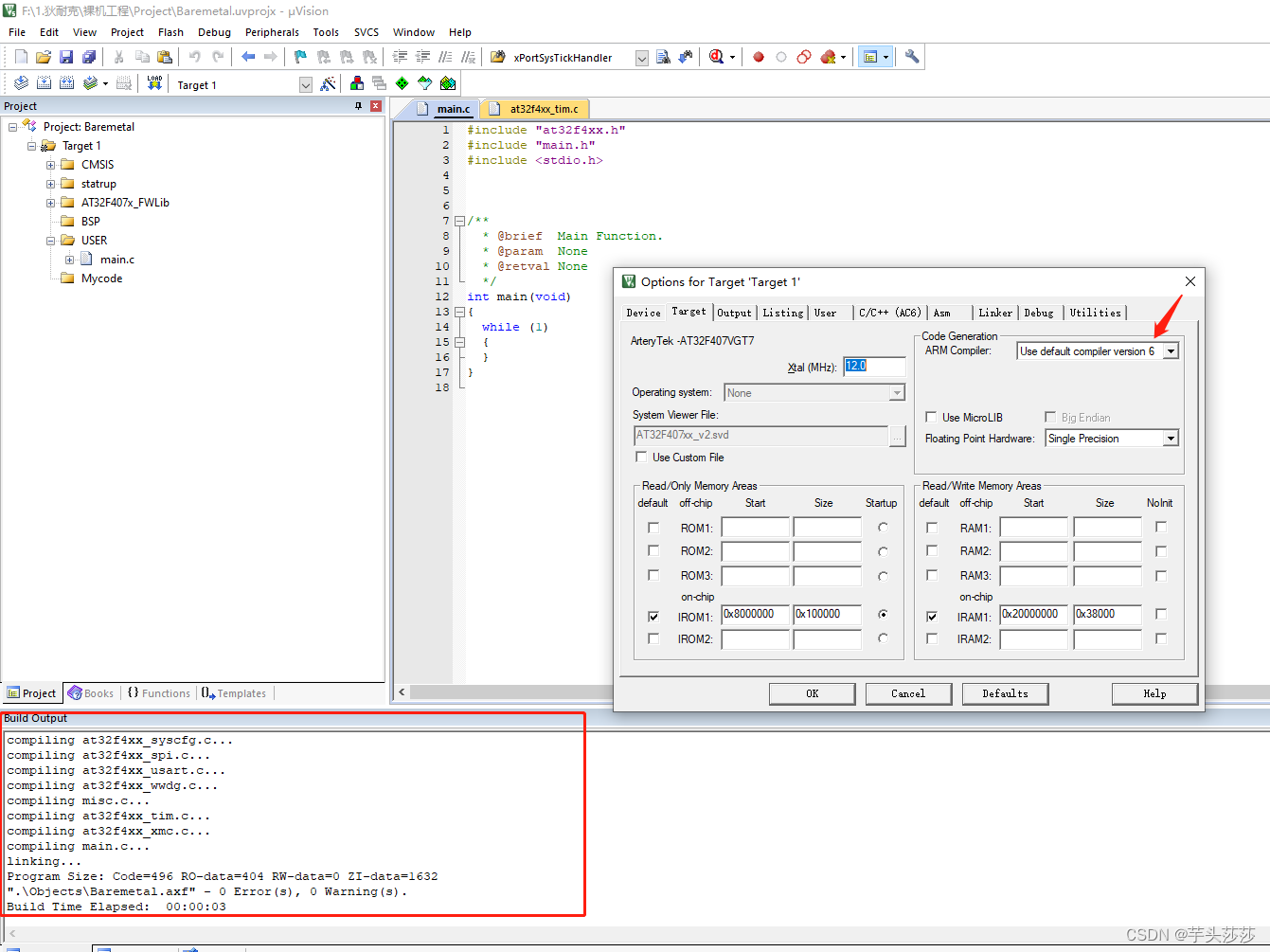Click the Kill All Breakpoints icon
This screenshot has height=952, width=1270.
(x=829, y=57)
